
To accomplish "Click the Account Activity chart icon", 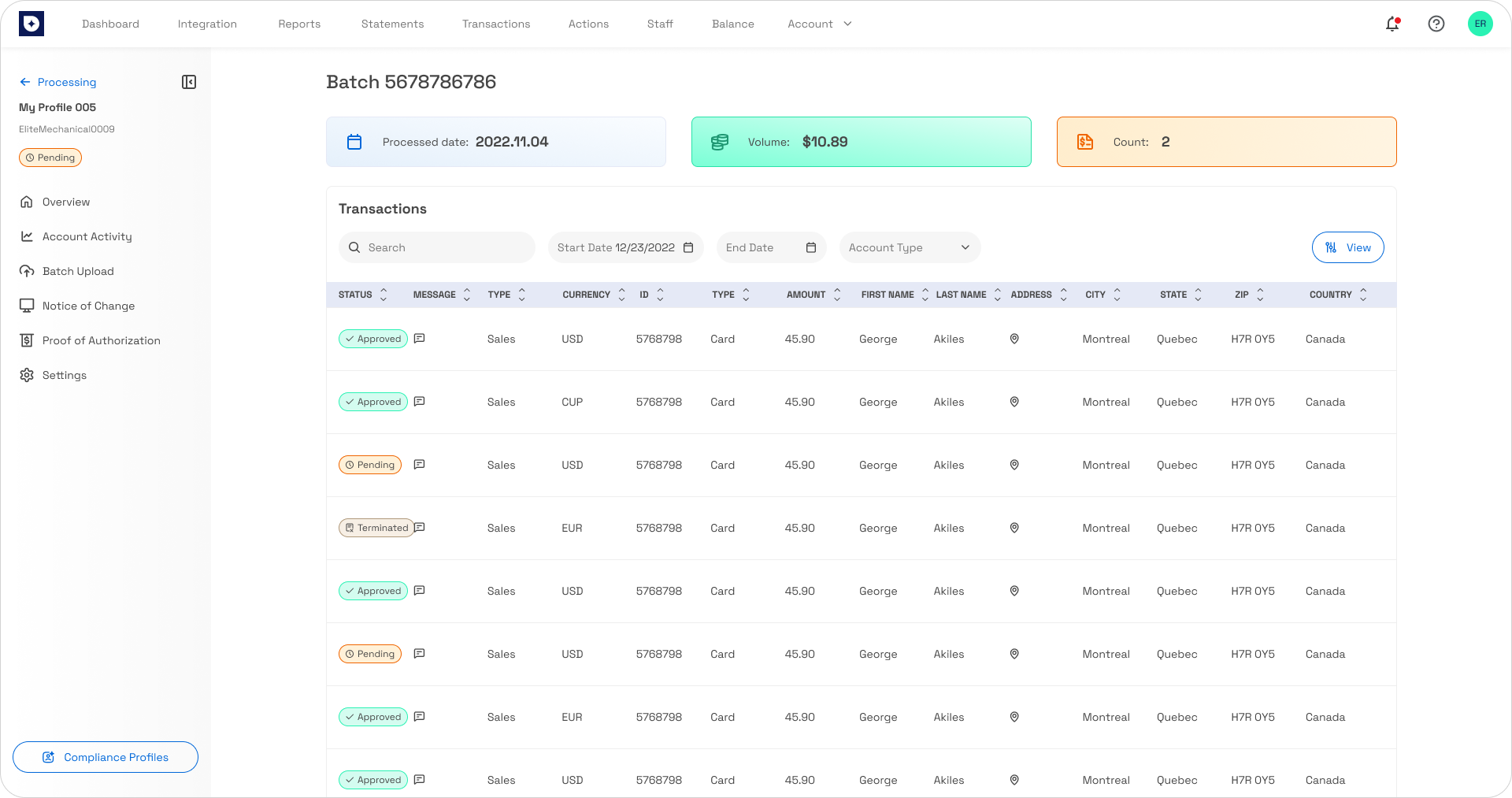I will [x=27, y=236].
